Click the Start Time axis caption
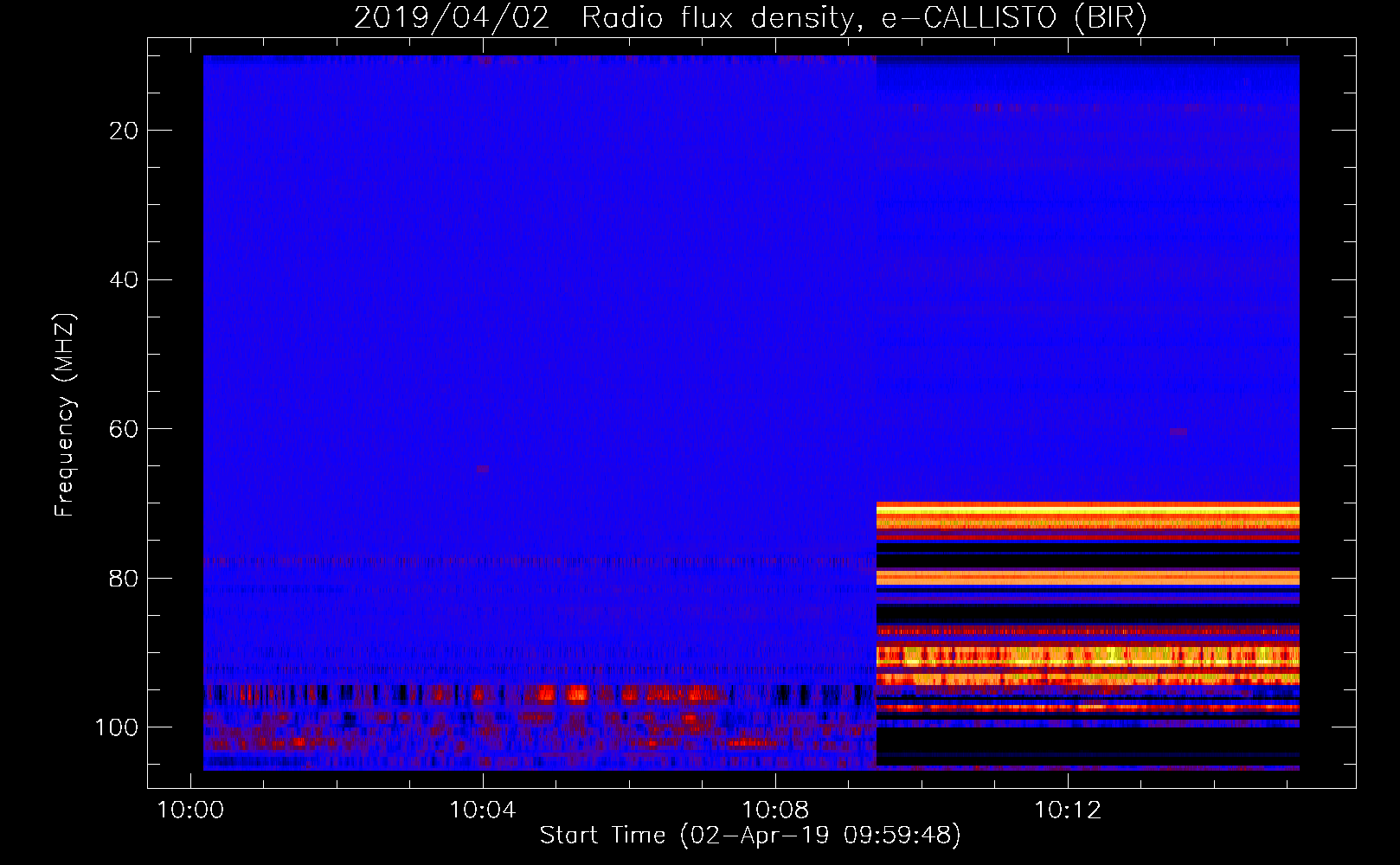The width and height of the screenshot is (1400, 865). (x=750, y=836)
